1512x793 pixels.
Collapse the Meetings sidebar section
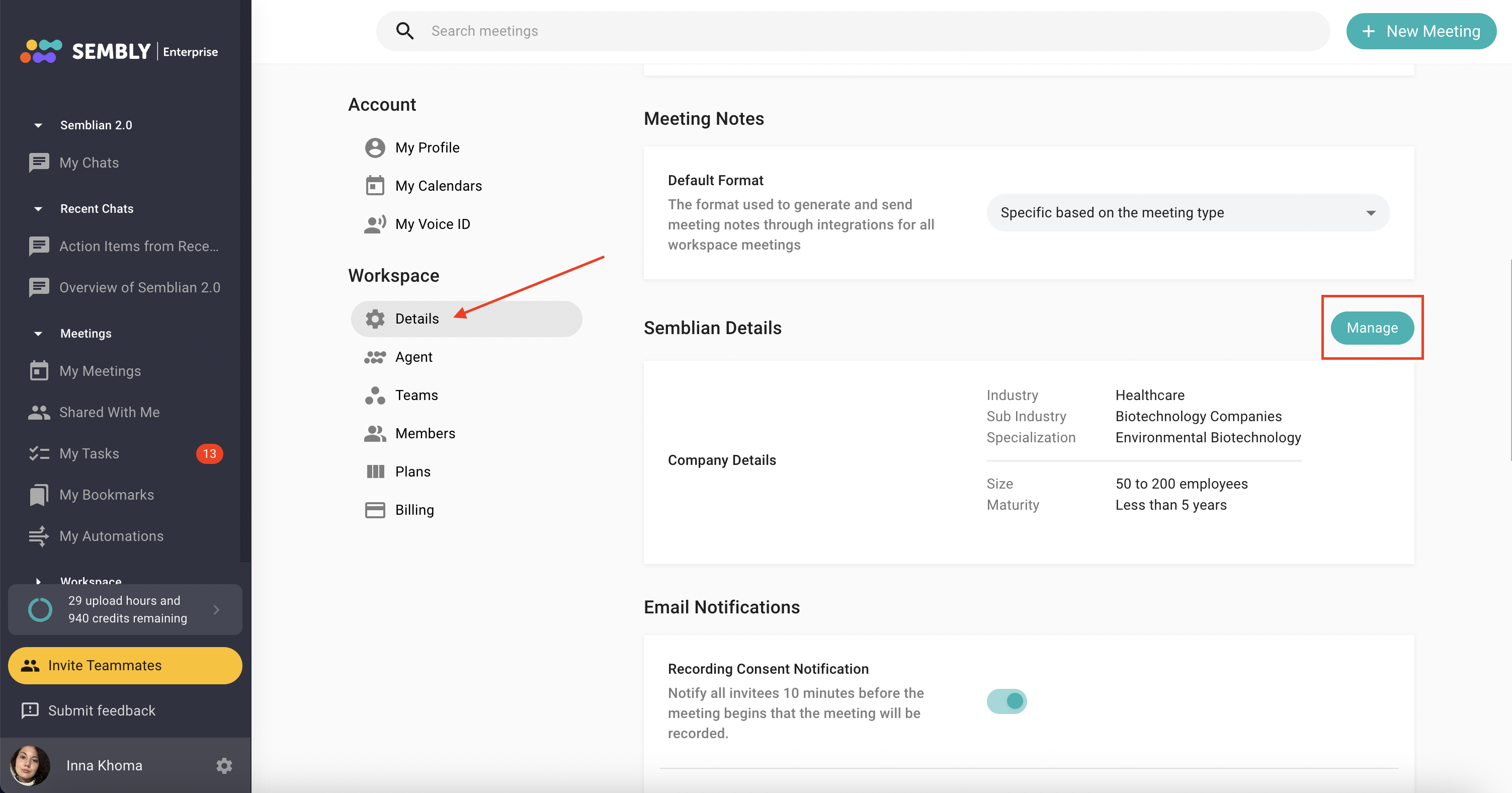[38, 334]
